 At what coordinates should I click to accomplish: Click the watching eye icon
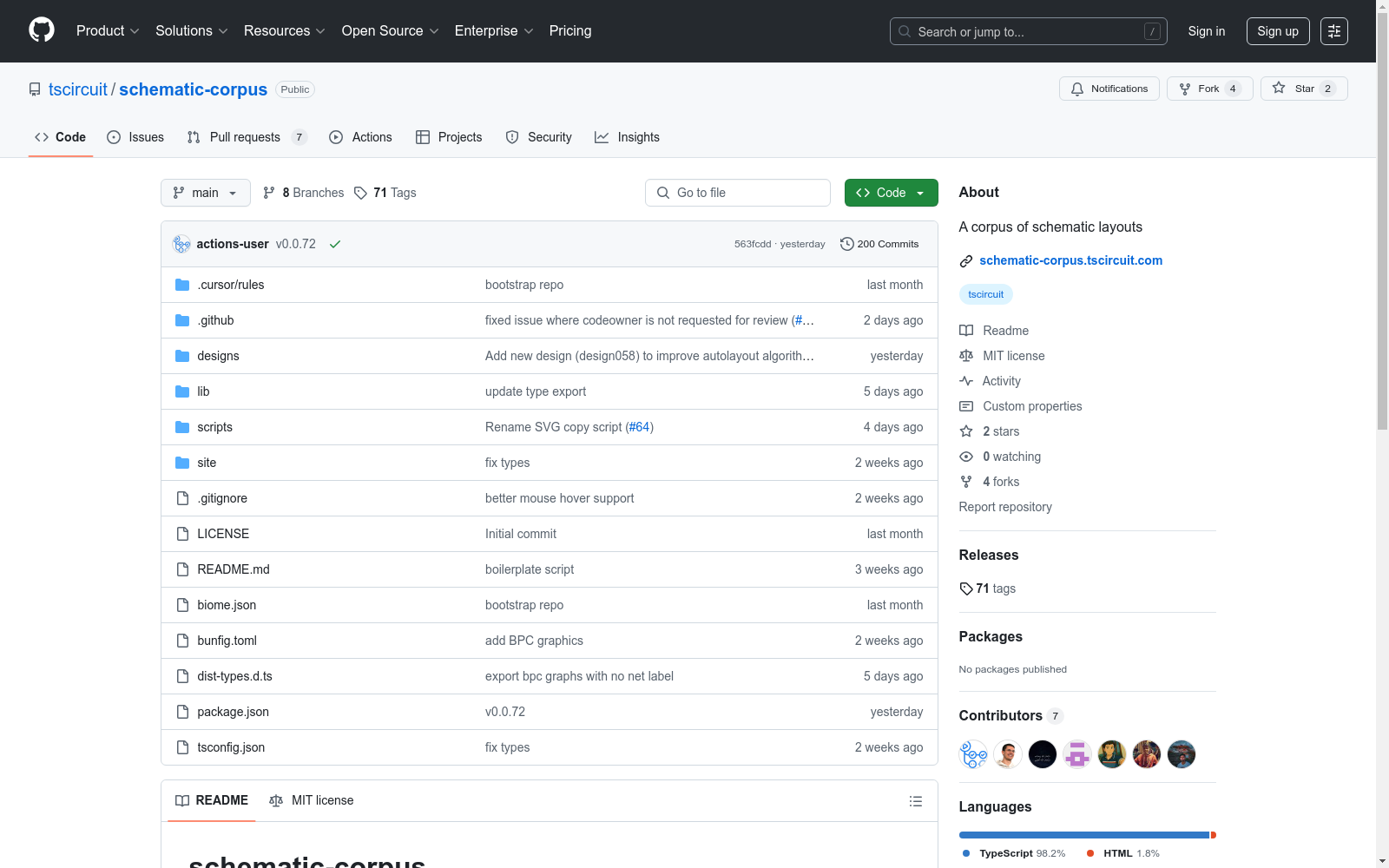tap(966, 457)
